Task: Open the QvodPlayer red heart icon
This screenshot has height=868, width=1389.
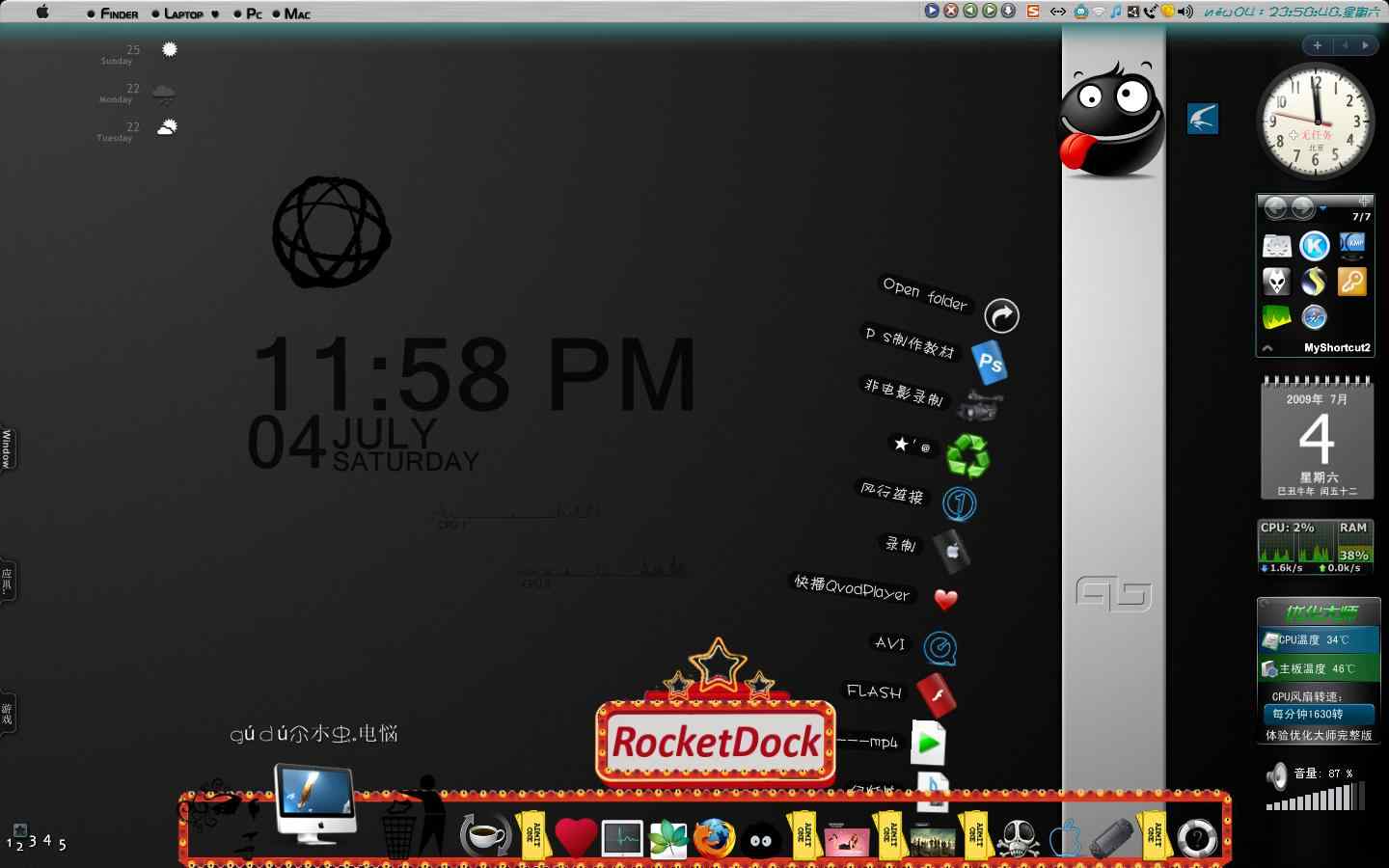Action: click(x=945, y=599)
